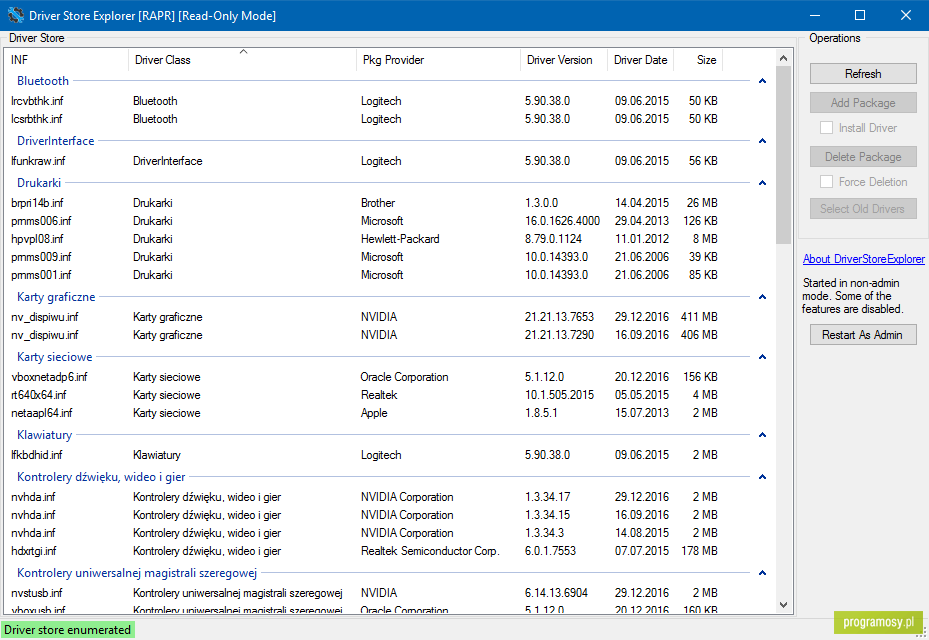Select the netaapl64.inf Apple driver
929x640 pixels.
(364, 412)
